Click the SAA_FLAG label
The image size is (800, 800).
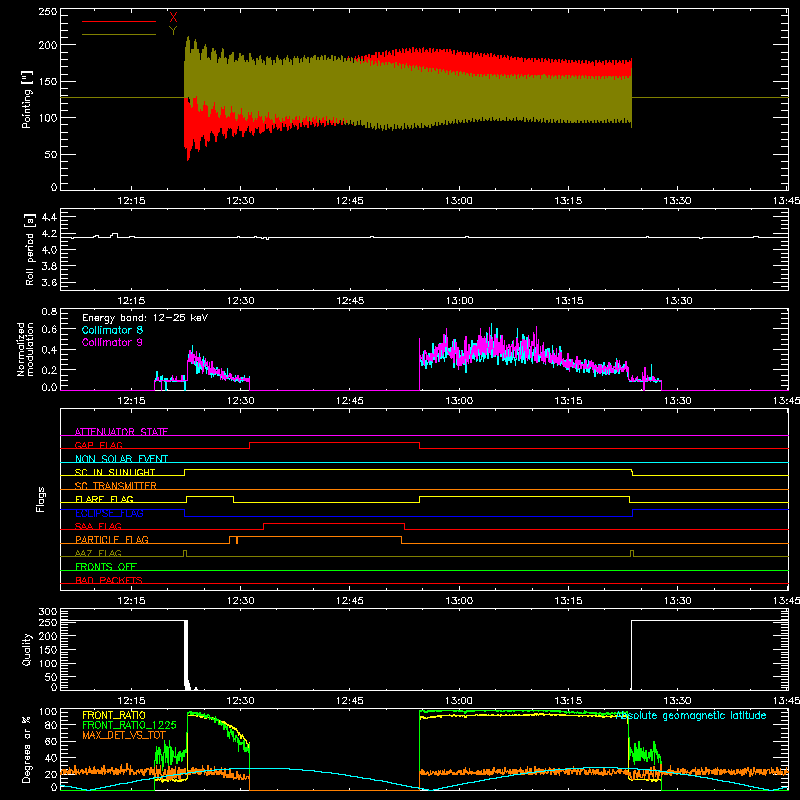coord(98,526)
